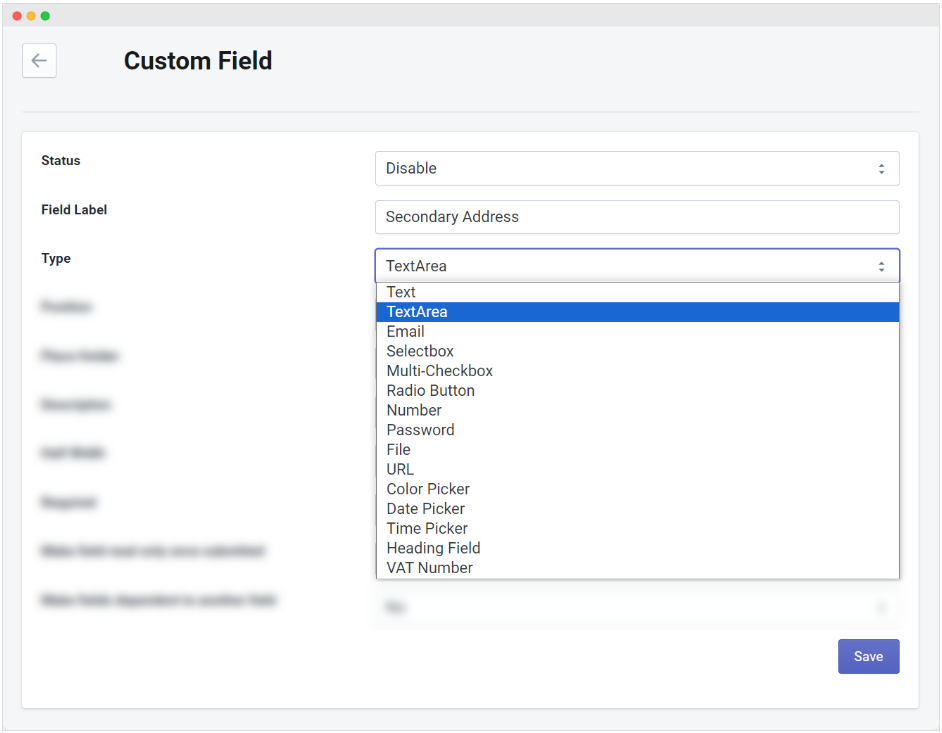942x733 pixels.
Task: Choose the highlighted TextArea option
Action: (x=417, y=312)
